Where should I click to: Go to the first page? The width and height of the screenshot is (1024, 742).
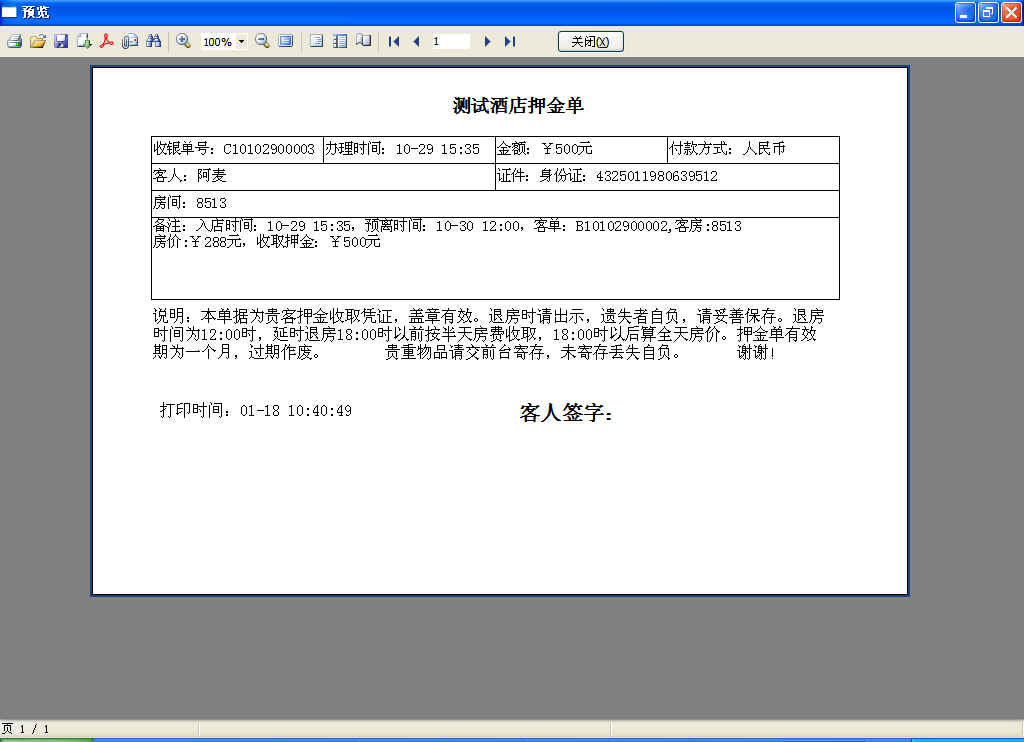393,41
